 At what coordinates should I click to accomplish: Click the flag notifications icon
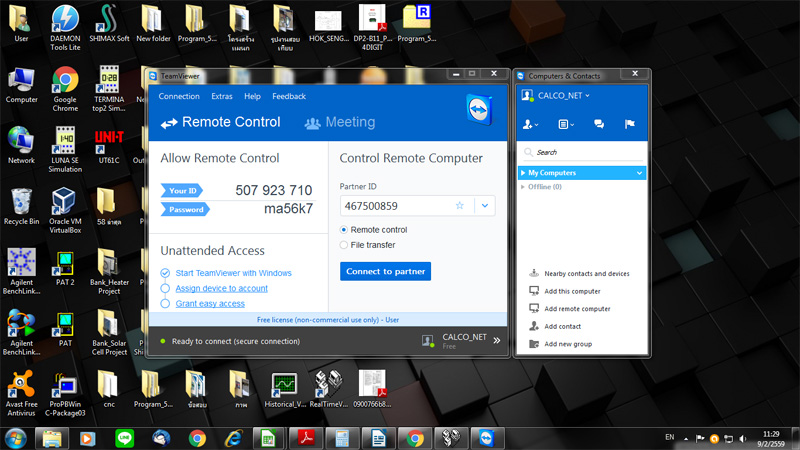pyautogui.click(x=629, y=124)
